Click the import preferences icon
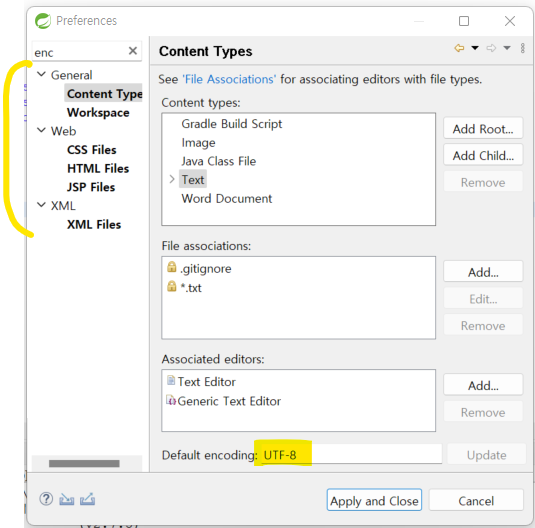This screenshot has height=528, width=535. (x=67, y=499)
